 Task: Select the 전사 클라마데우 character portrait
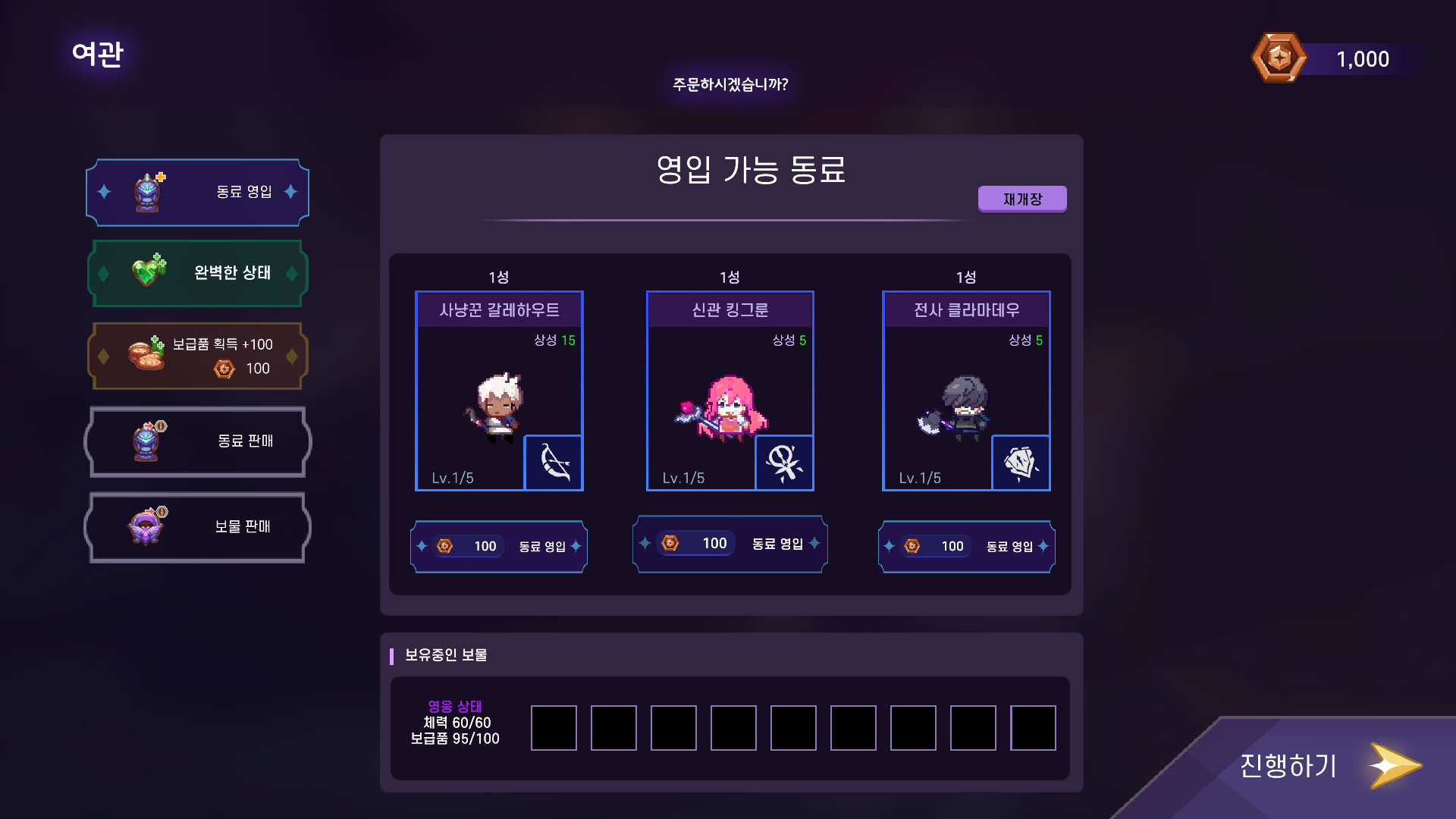tap(966, 391)
